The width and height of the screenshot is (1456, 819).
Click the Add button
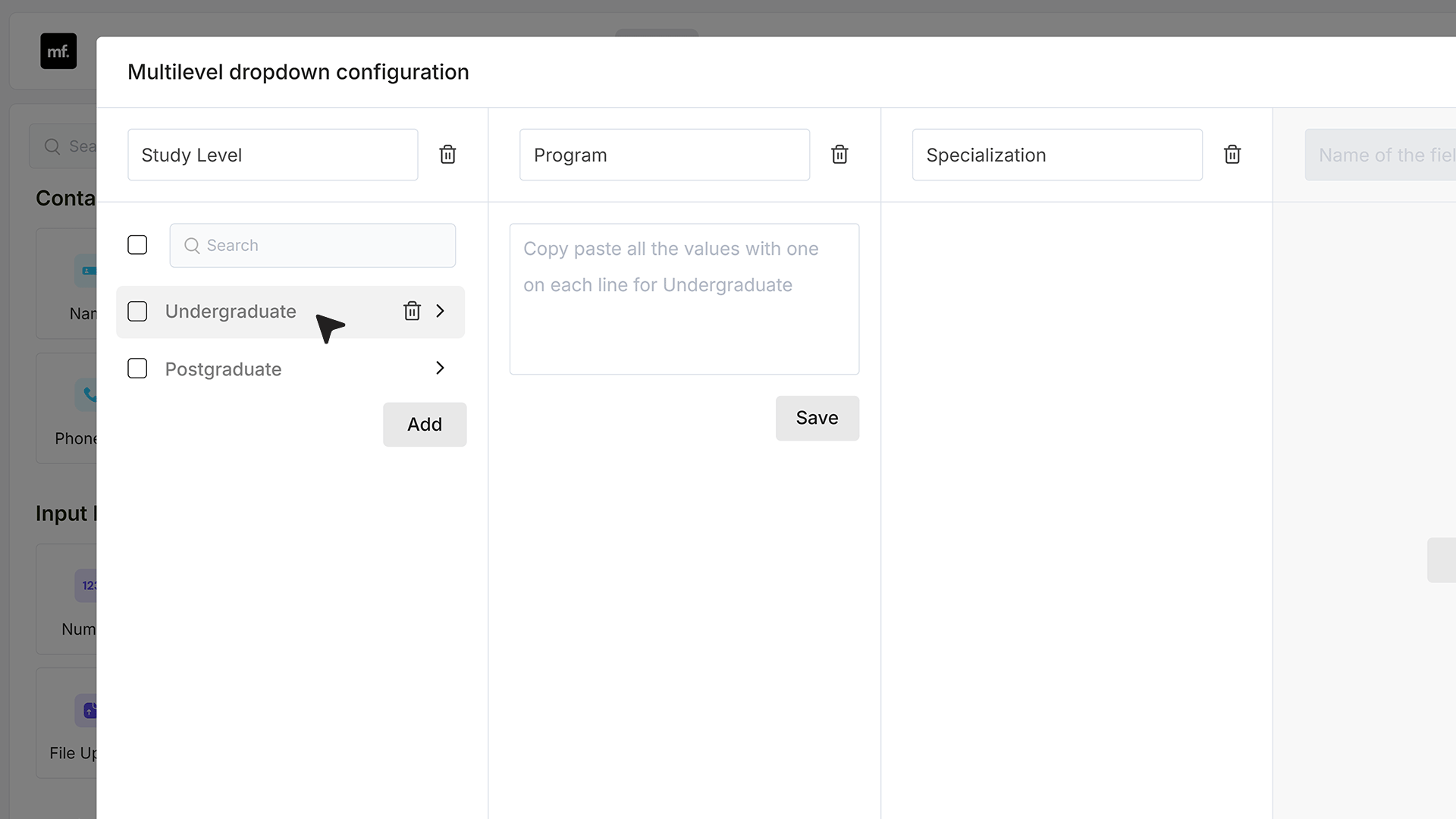coord(425,424)
